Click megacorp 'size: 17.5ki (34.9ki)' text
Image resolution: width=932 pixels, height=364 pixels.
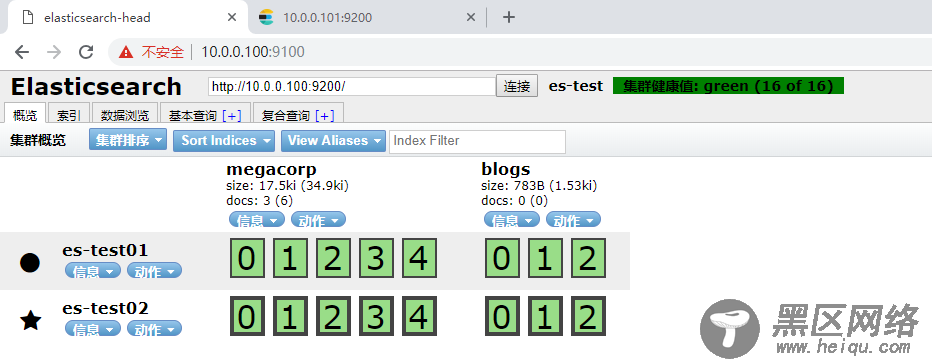[287, 186]
